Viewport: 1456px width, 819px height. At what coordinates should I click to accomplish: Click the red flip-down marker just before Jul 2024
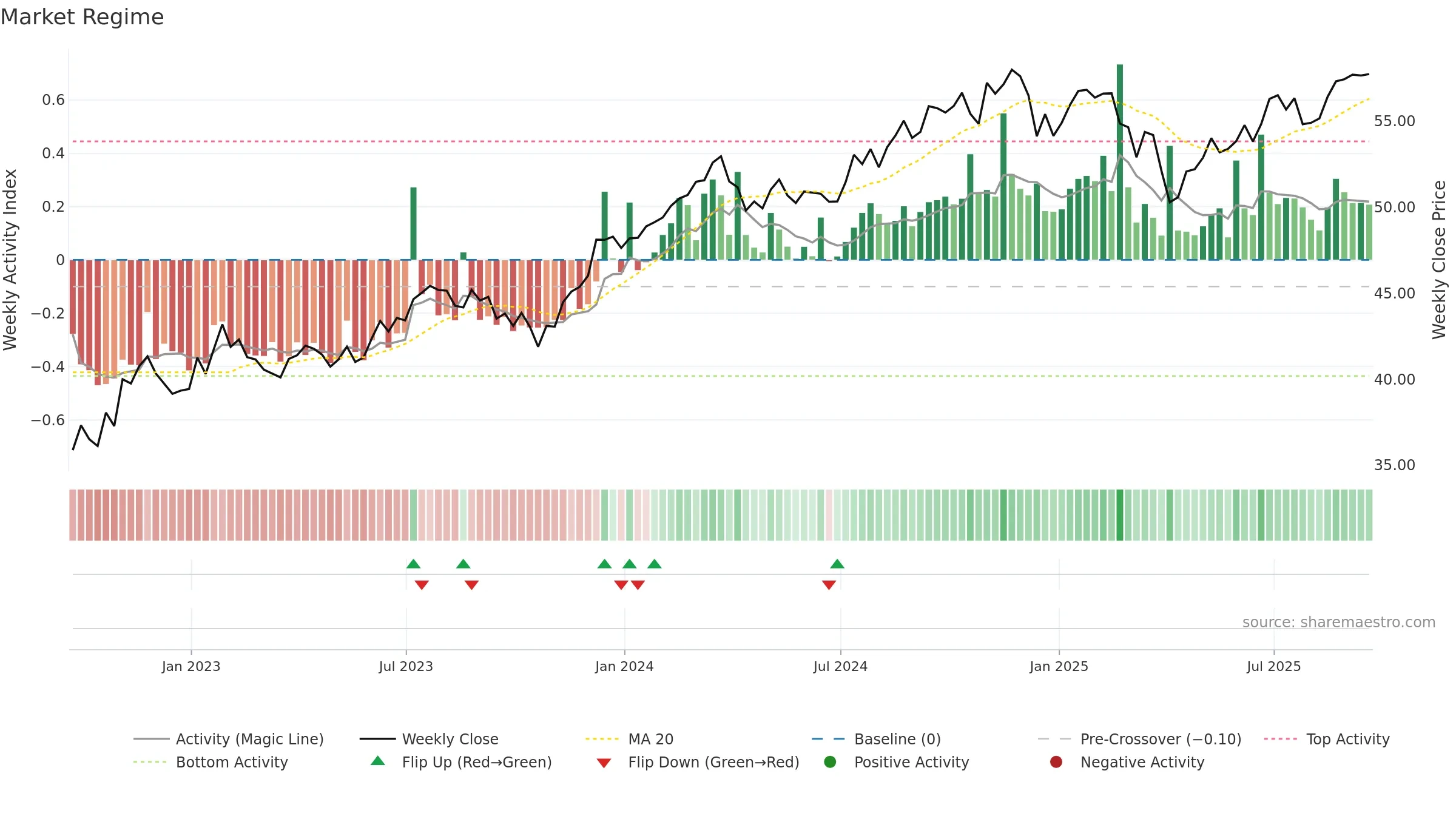pos(829,585)
